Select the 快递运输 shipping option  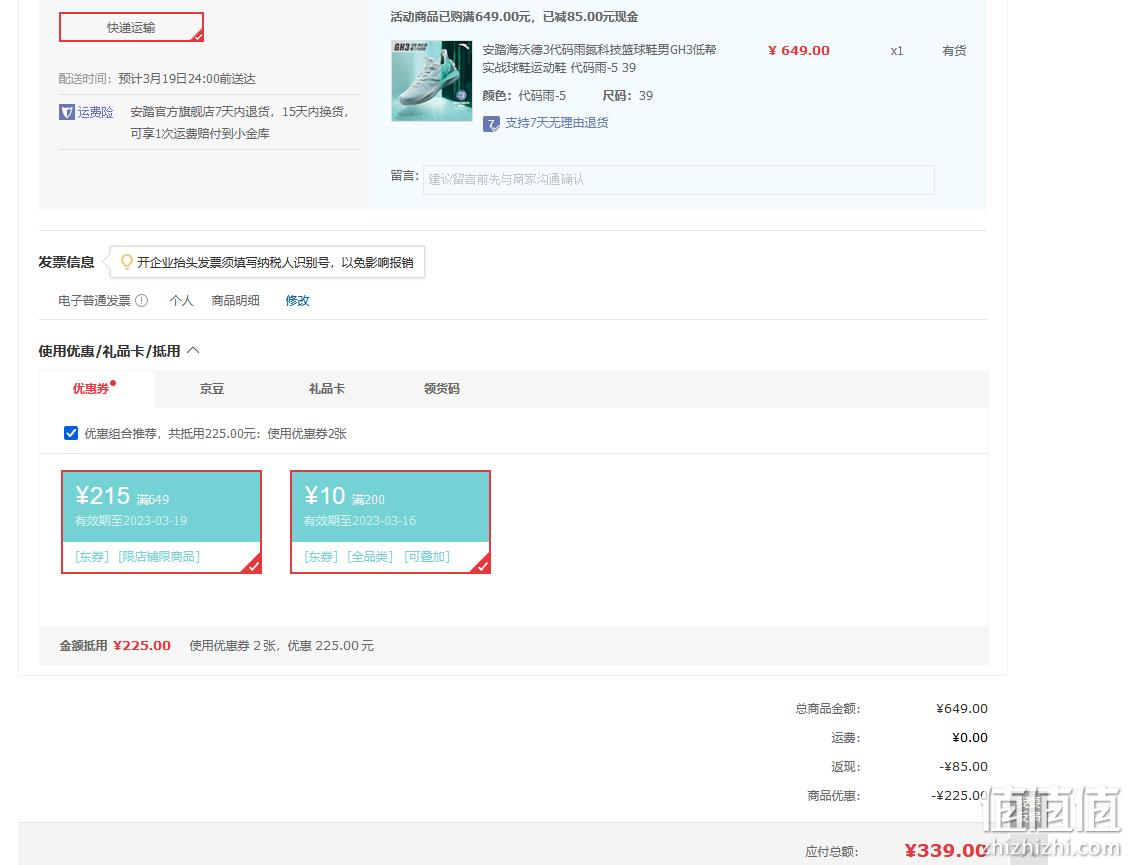tap(131, 27)
